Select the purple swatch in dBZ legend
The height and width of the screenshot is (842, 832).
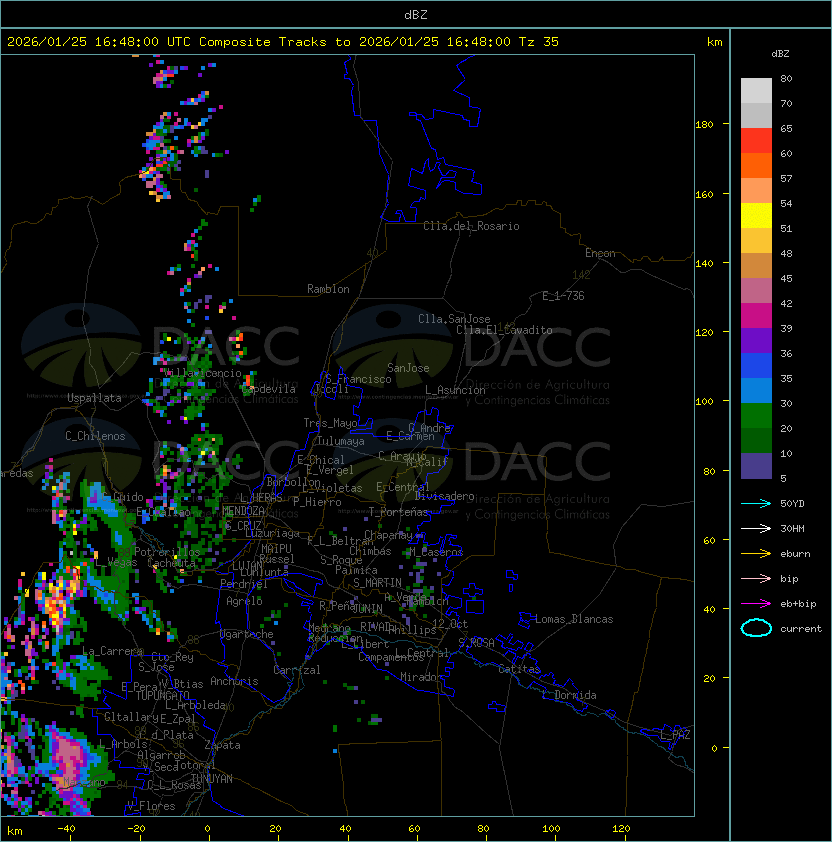(x=756, y=341)
